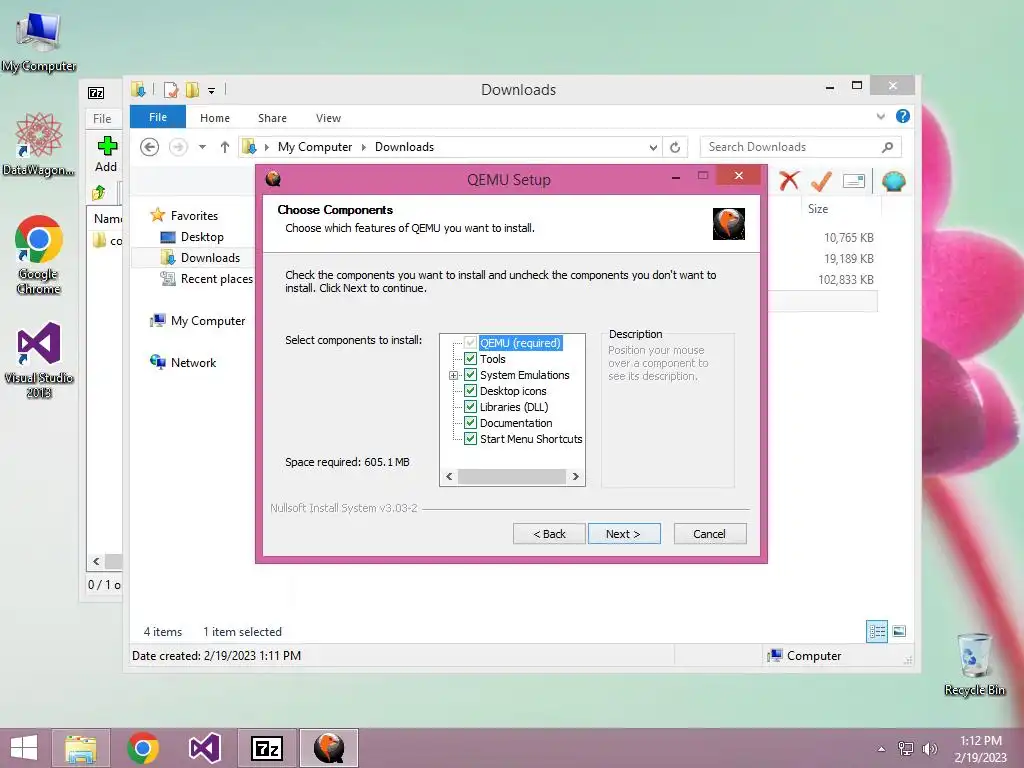Viewport: 1024px width, 768px height.
Task: Open volume control in system tray
Action: 929,749
